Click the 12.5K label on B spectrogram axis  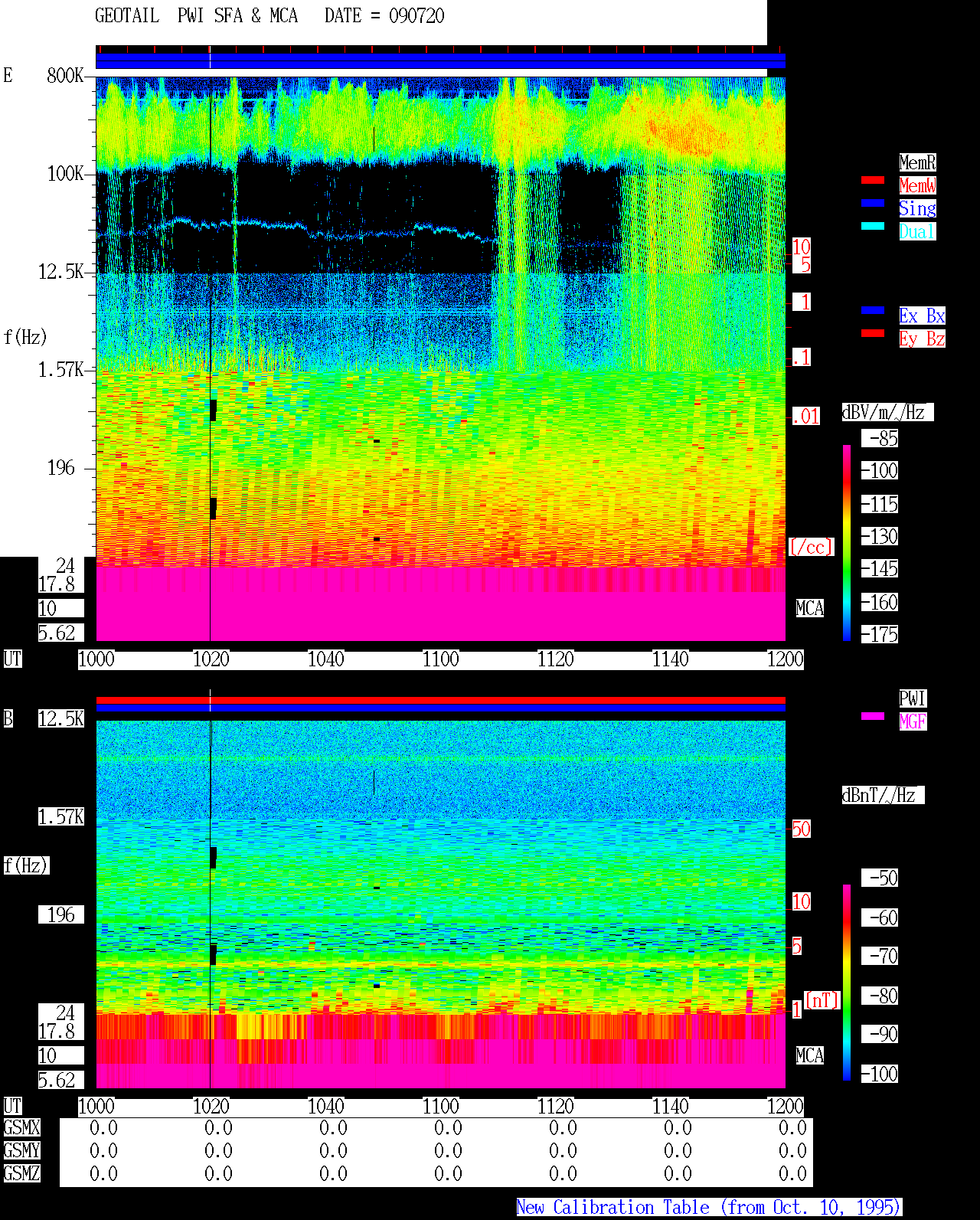(61, 718)
